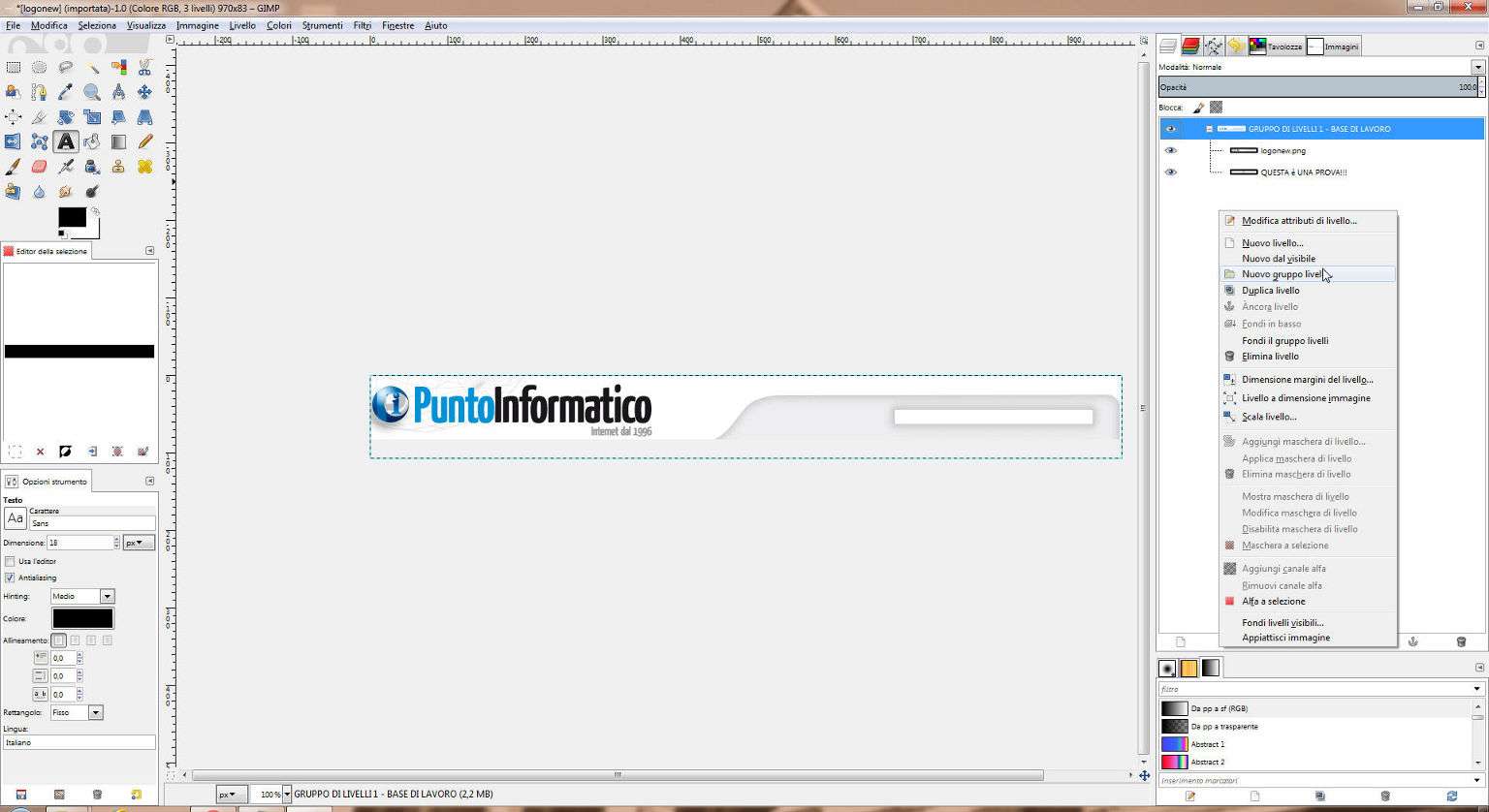Open the Opzioni strumento tab menu arrow
Image resolution: width=1489 pixels, height=812 pixels.
(x=149, y=481)
